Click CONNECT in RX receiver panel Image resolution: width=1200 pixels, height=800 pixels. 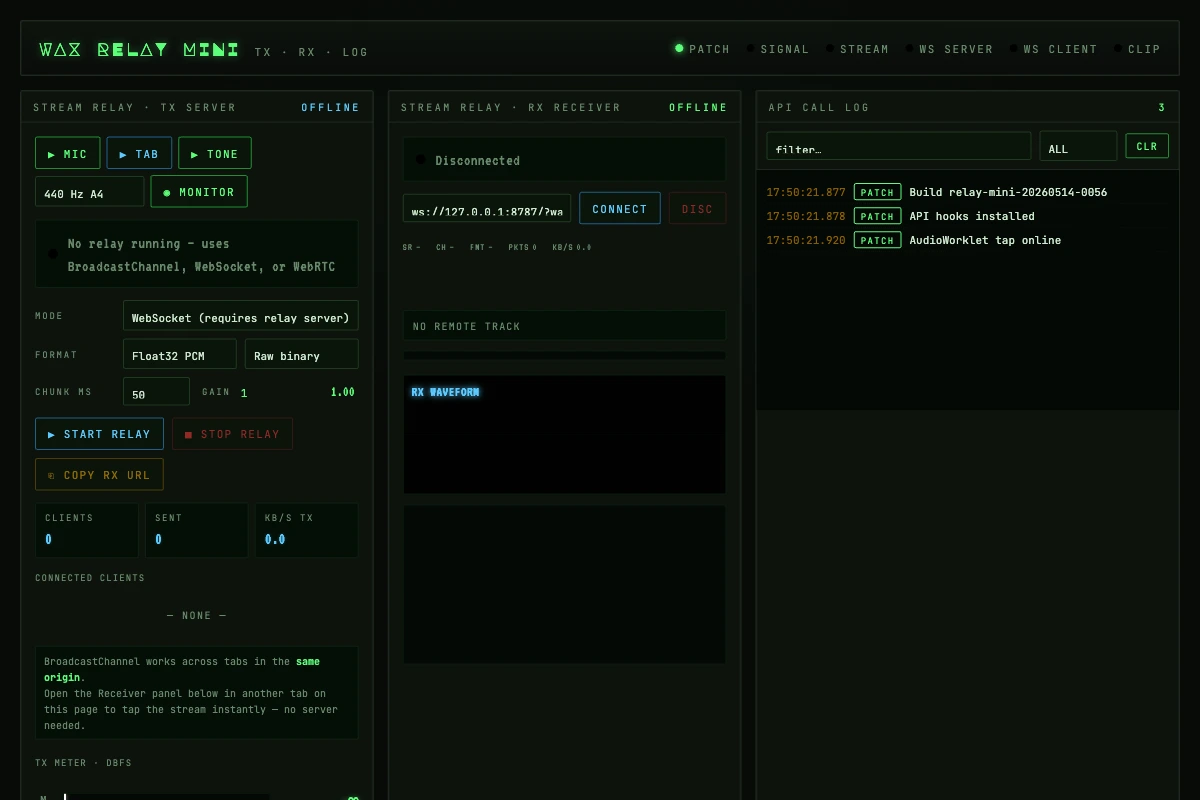click(x=620, y=208)
